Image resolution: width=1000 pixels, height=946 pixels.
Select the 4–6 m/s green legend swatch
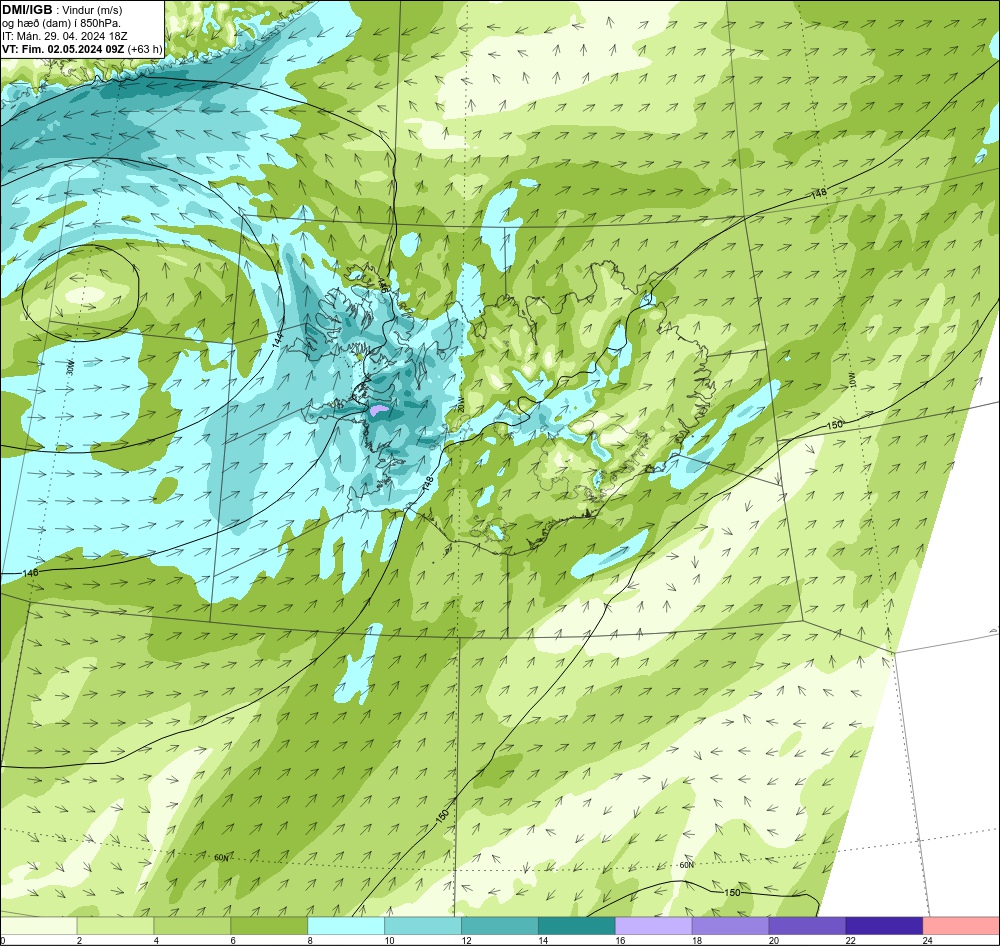(192, 926)
